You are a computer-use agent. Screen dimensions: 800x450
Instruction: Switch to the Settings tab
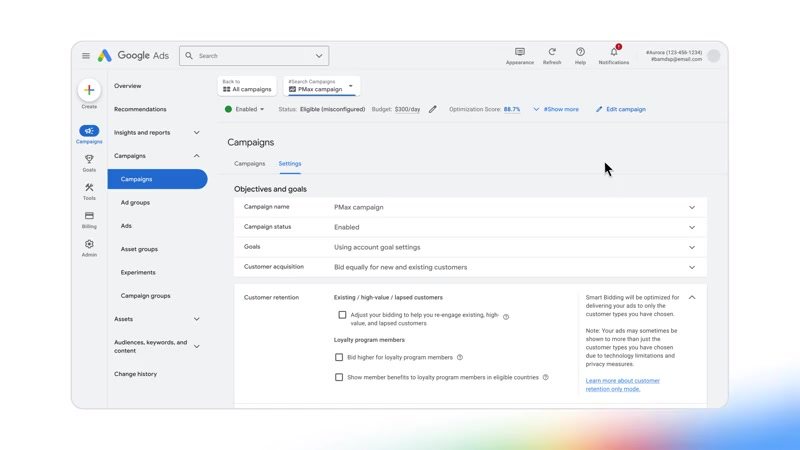coord(290,164)
